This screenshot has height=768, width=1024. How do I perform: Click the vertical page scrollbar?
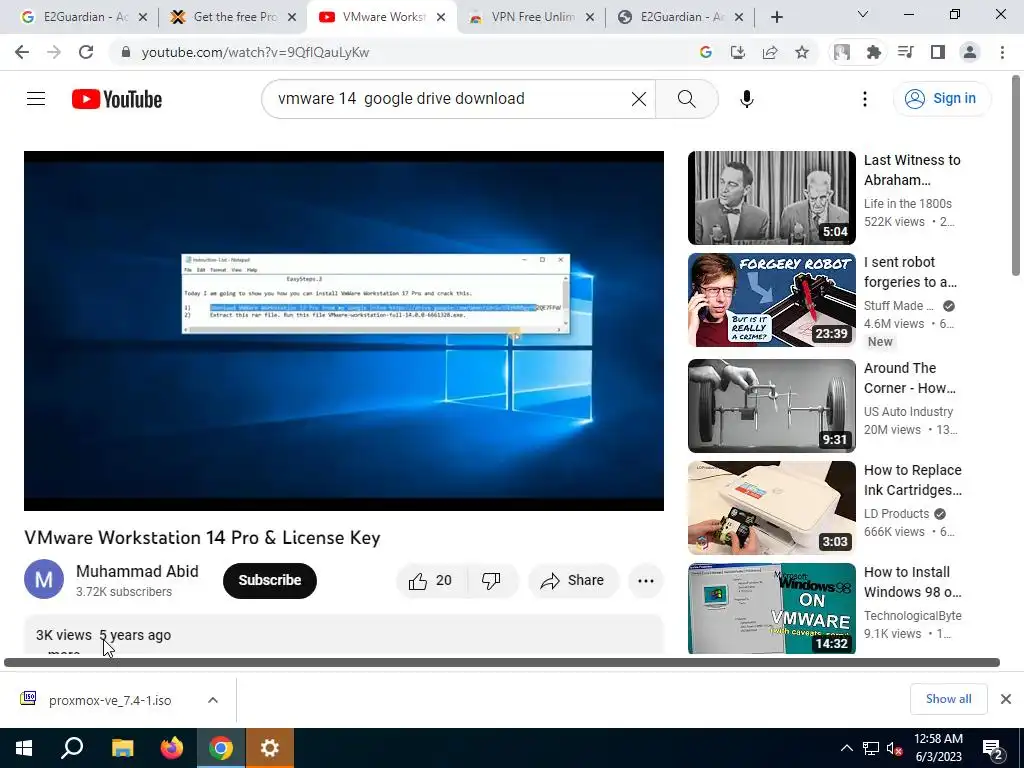click(1017, 176)
